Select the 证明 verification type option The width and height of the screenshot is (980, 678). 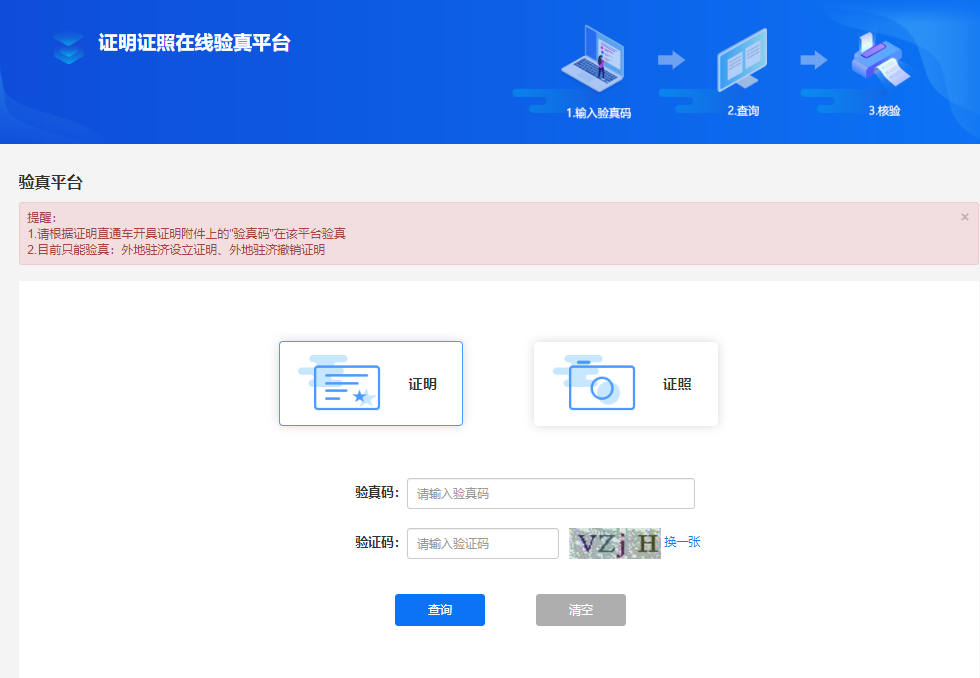[371, 383]
